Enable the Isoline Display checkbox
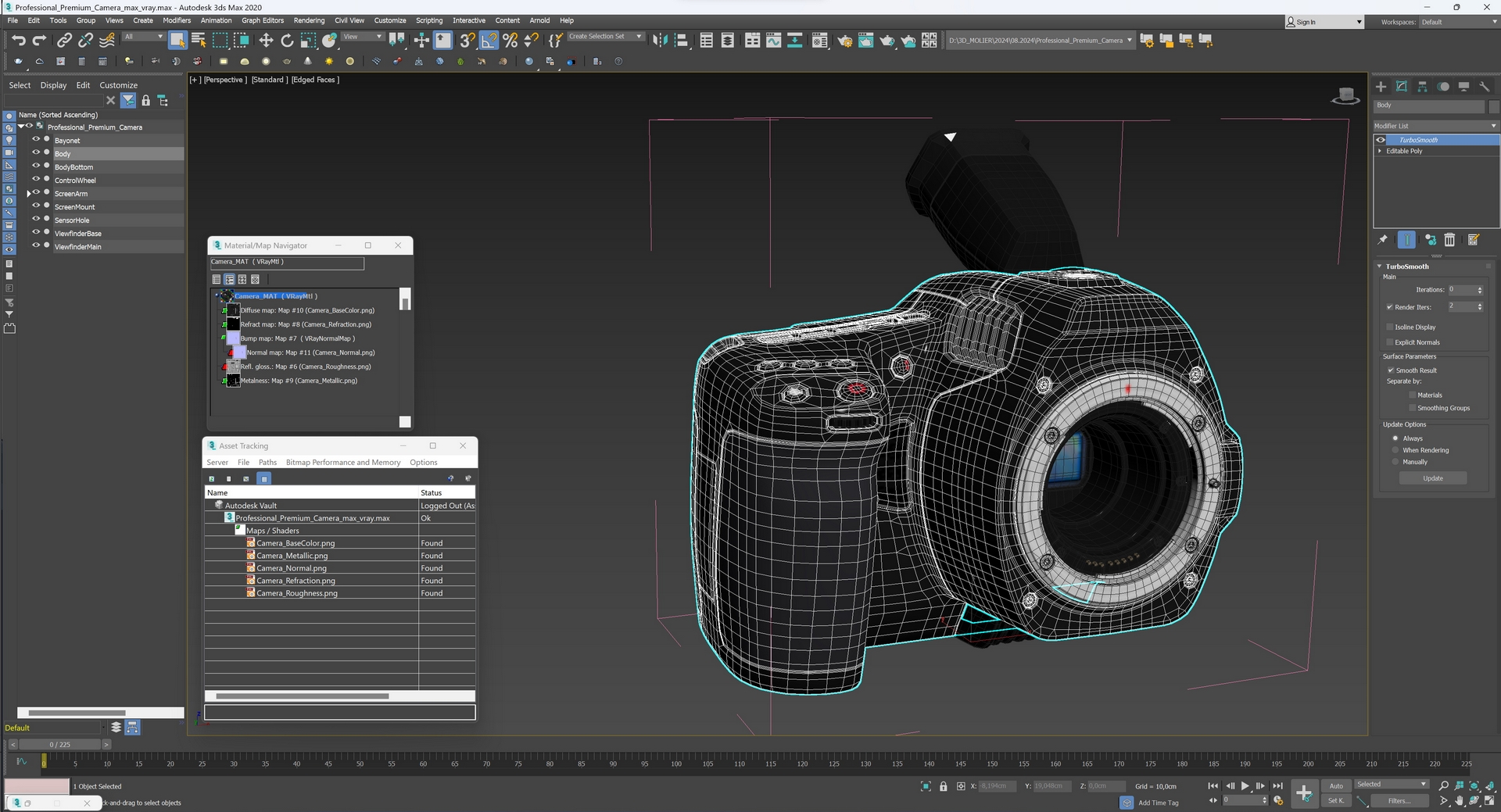Viewport: 1501px width, 812px height. (x=1390, y=327)
